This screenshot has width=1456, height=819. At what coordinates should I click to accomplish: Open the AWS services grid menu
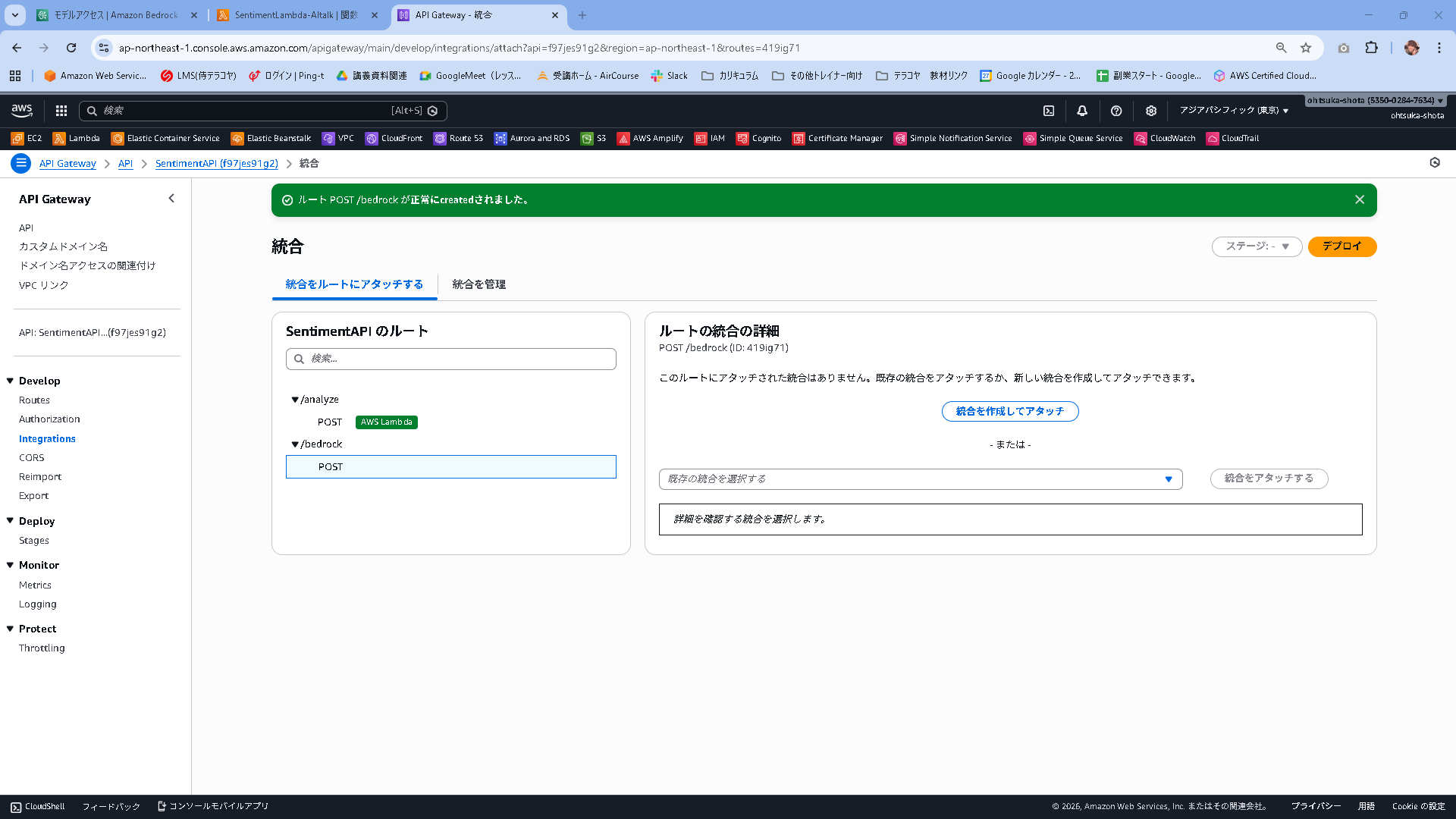click(x=61, y=111)
